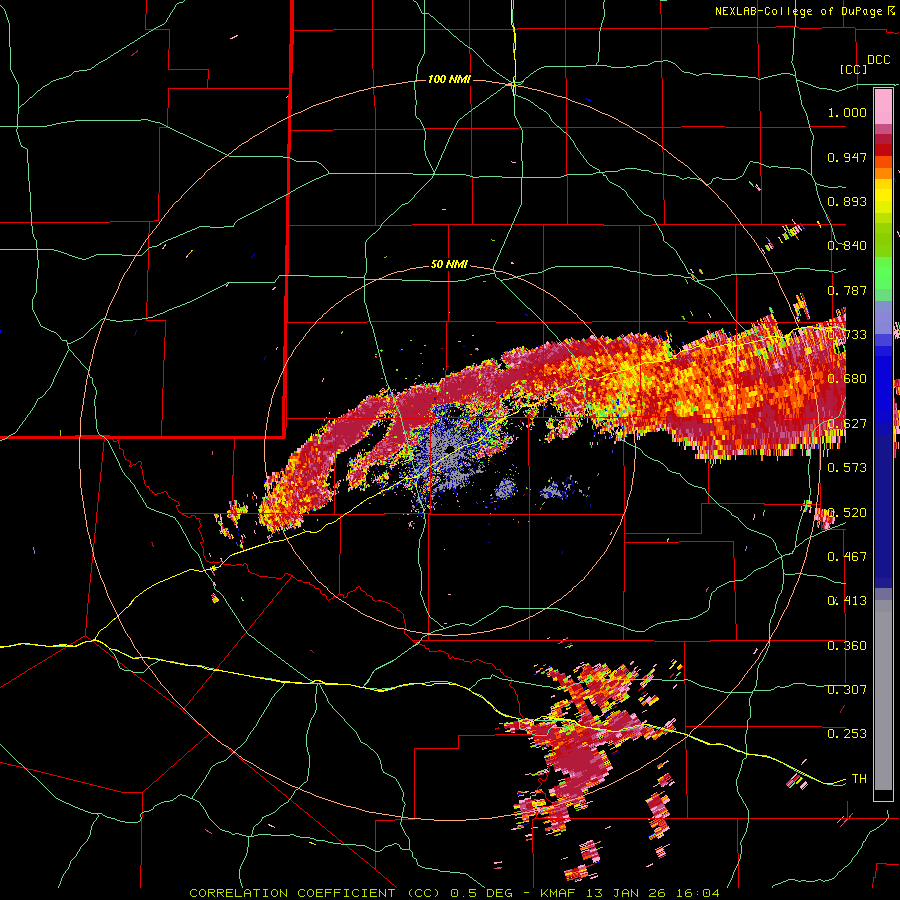Click the 50 NMI range ring label

(x=449, y=265)
